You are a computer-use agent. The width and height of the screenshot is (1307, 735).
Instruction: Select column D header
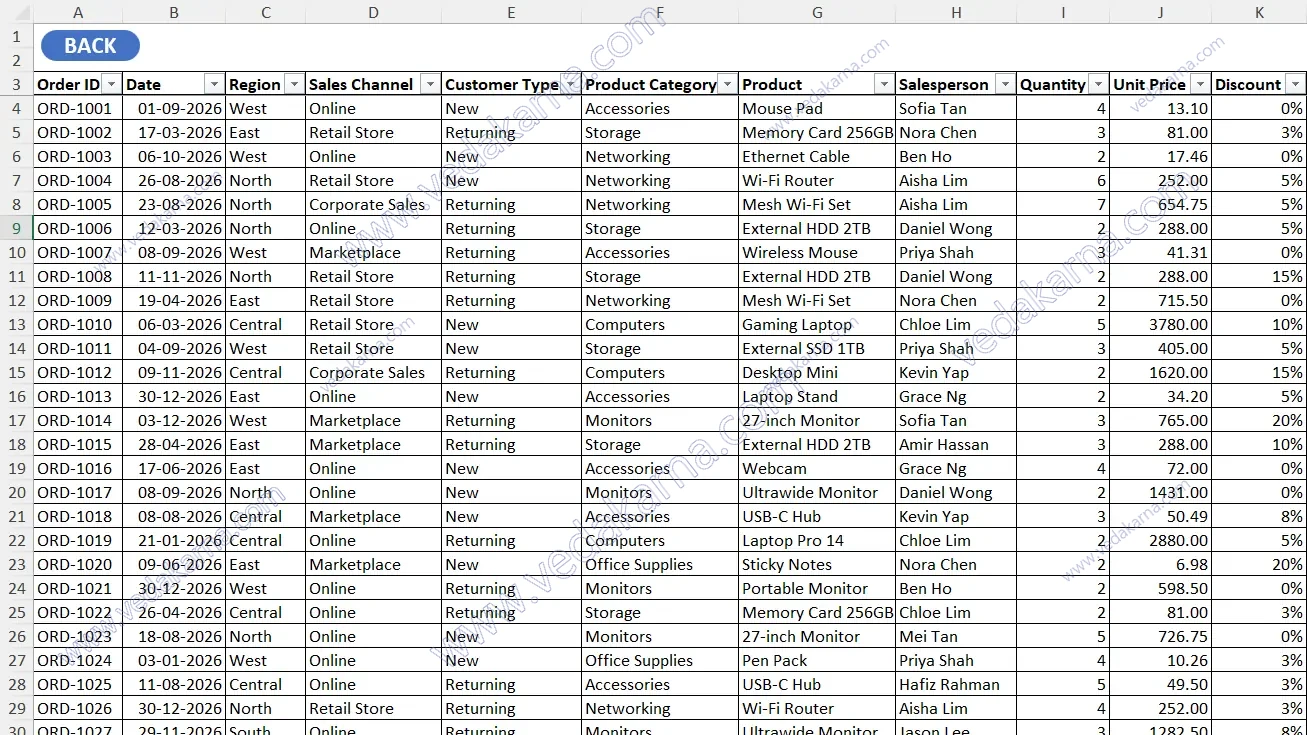tap(373, 13)
